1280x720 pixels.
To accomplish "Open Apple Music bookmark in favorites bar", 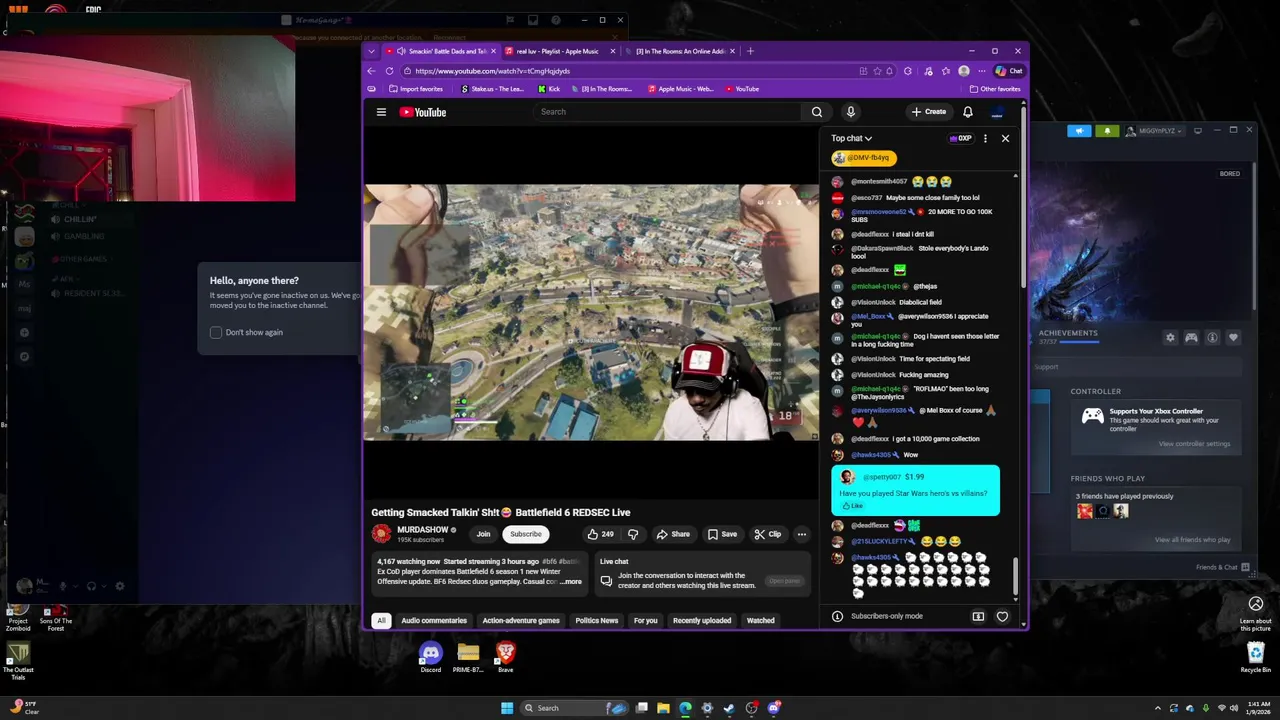I will pyautogui.click(x=681, y=89).
